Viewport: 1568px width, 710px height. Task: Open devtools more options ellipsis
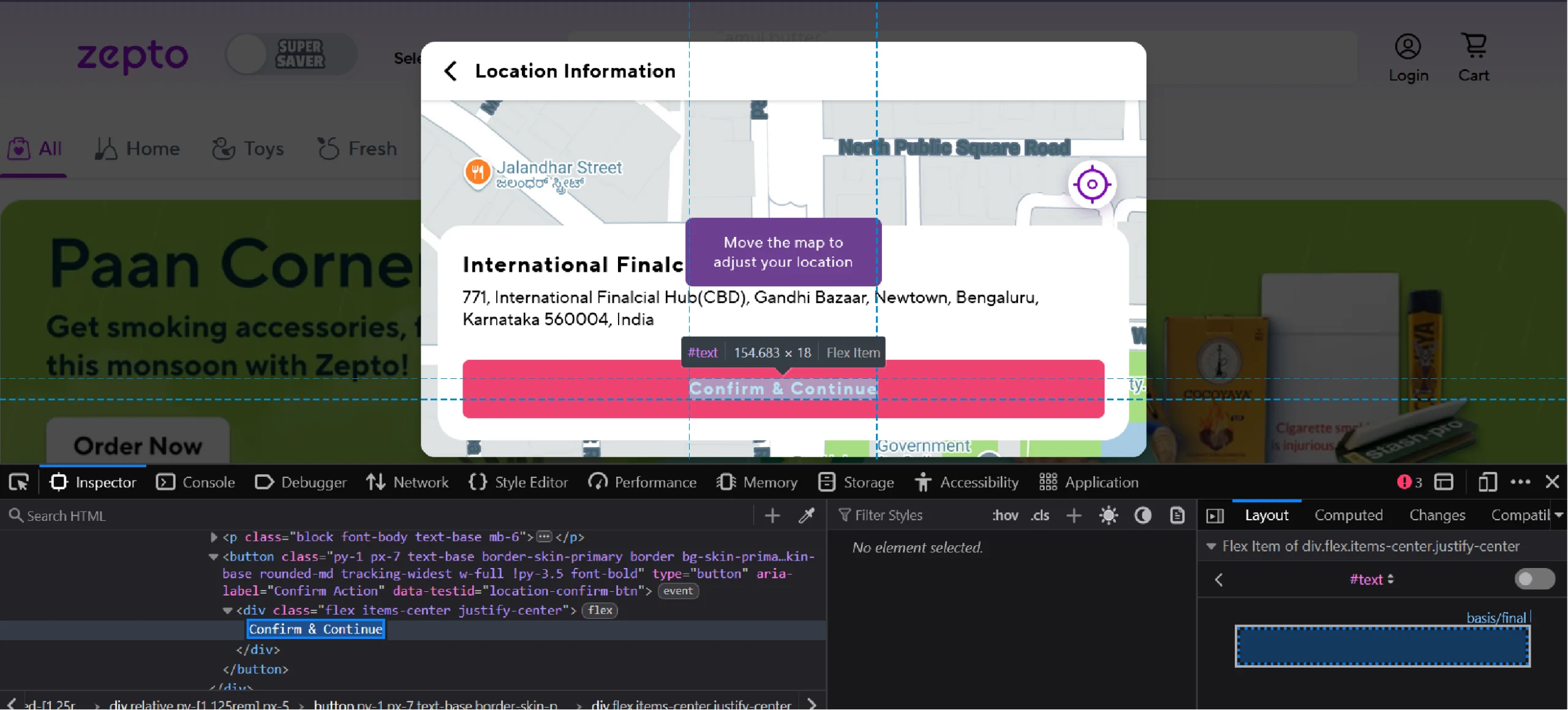point(1520,482)
